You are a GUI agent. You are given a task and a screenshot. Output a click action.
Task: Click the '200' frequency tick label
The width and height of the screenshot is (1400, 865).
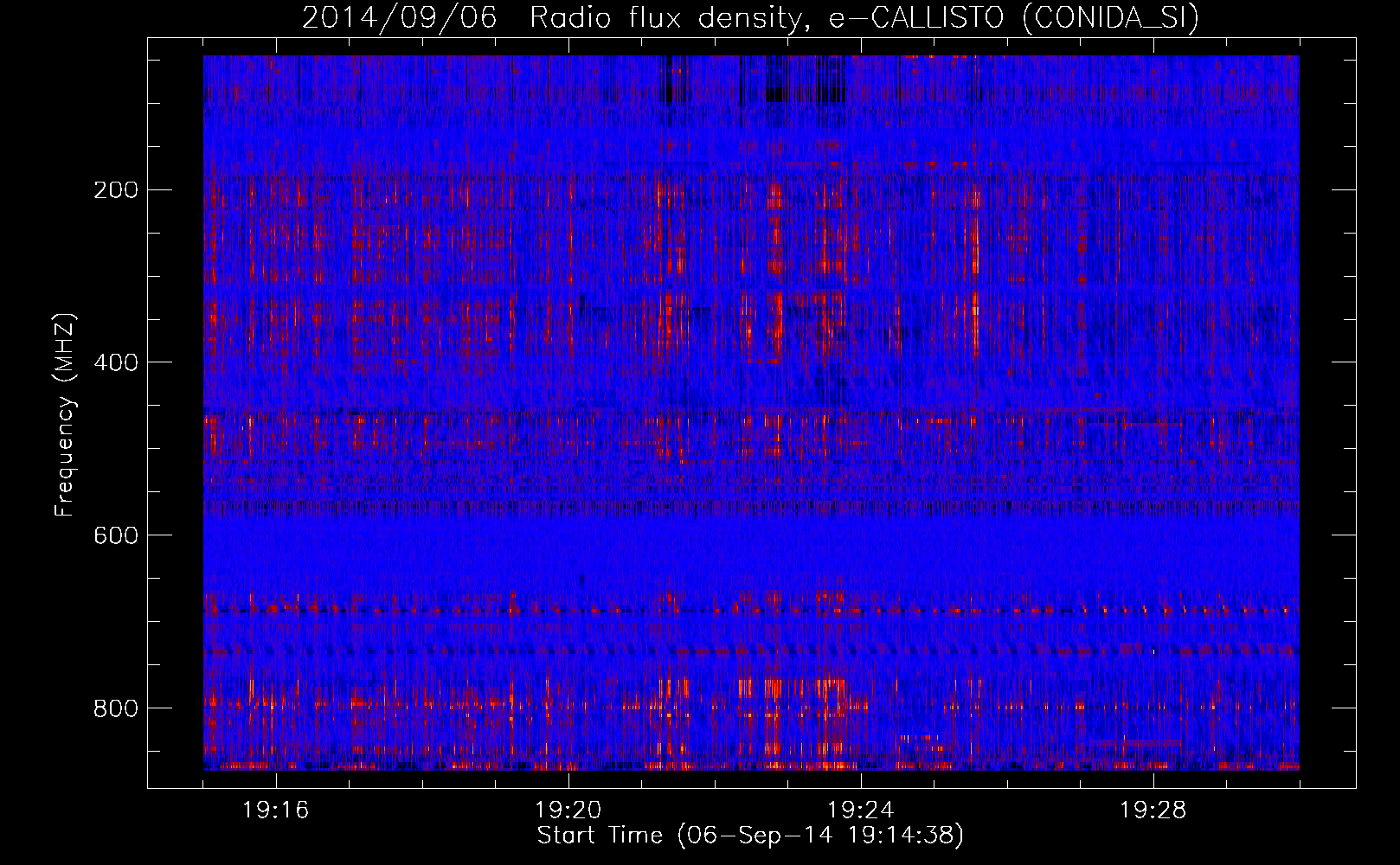tap(116, 190)
